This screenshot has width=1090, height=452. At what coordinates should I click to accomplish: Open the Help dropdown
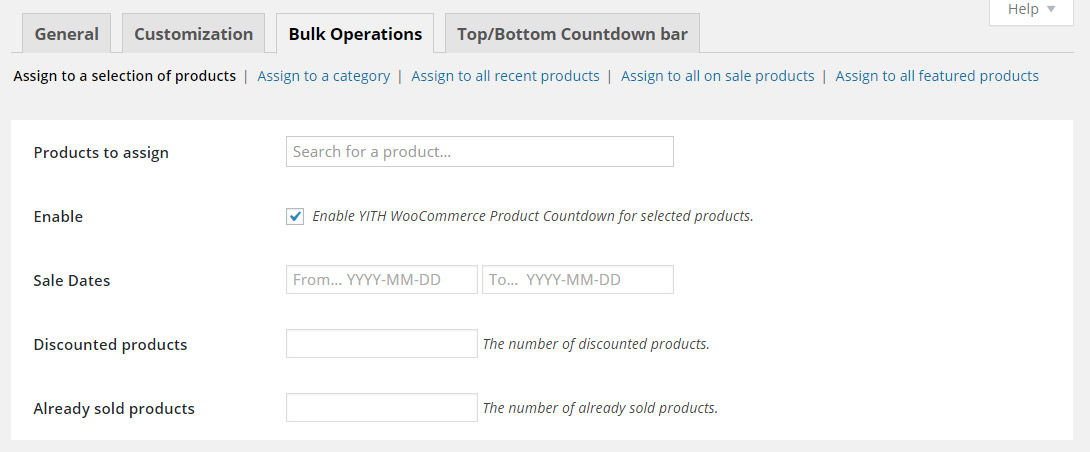tap(1031, 9)
